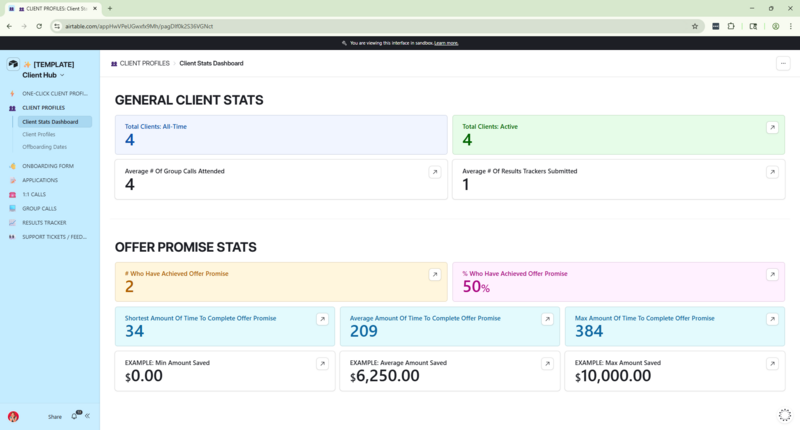
Task: Open Chrome's three-dot menu
Action: (x=790, y=26)
